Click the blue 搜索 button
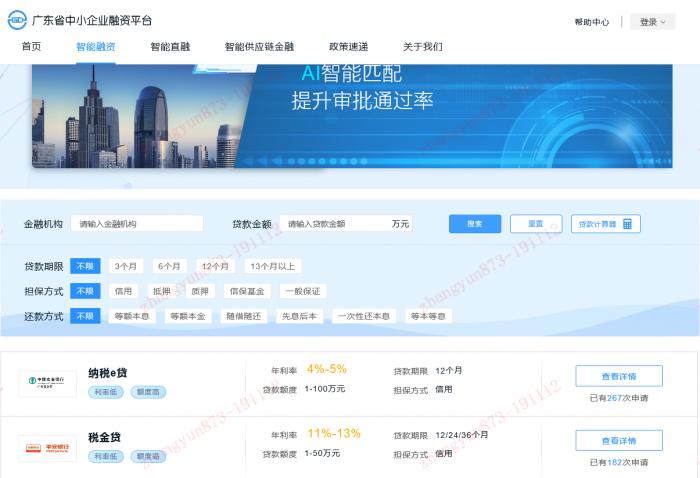 (x=475, y=224)
